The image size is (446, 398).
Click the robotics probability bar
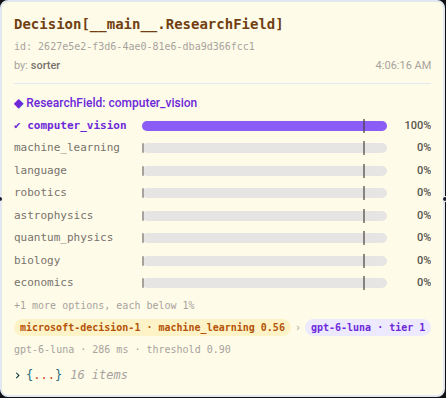pos(264,193)
